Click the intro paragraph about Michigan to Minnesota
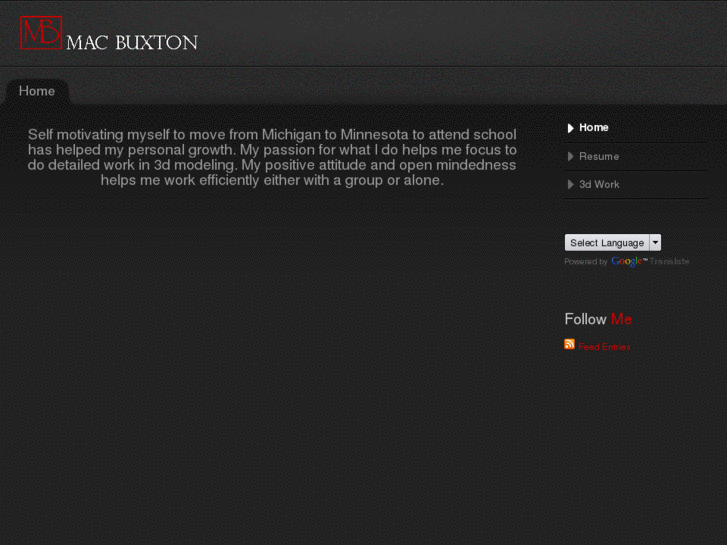Image resolution: width=727 pixels, height=545 pixels. pyautogui.click(x=272, y=157)
